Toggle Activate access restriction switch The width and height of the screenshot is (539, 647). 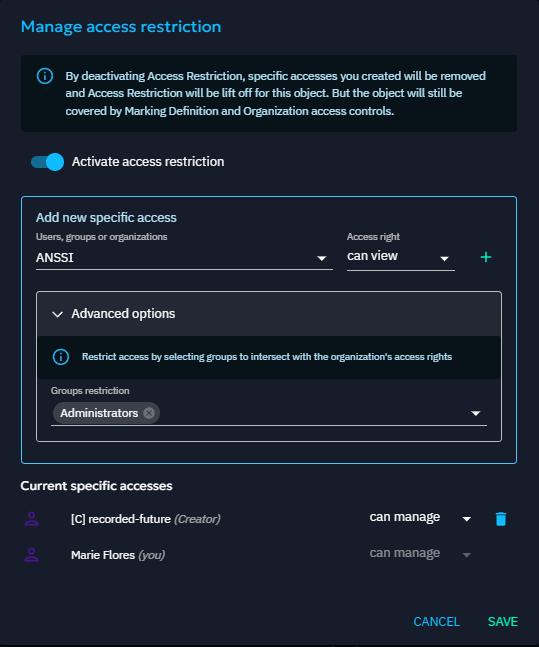[x=47, y=162]
